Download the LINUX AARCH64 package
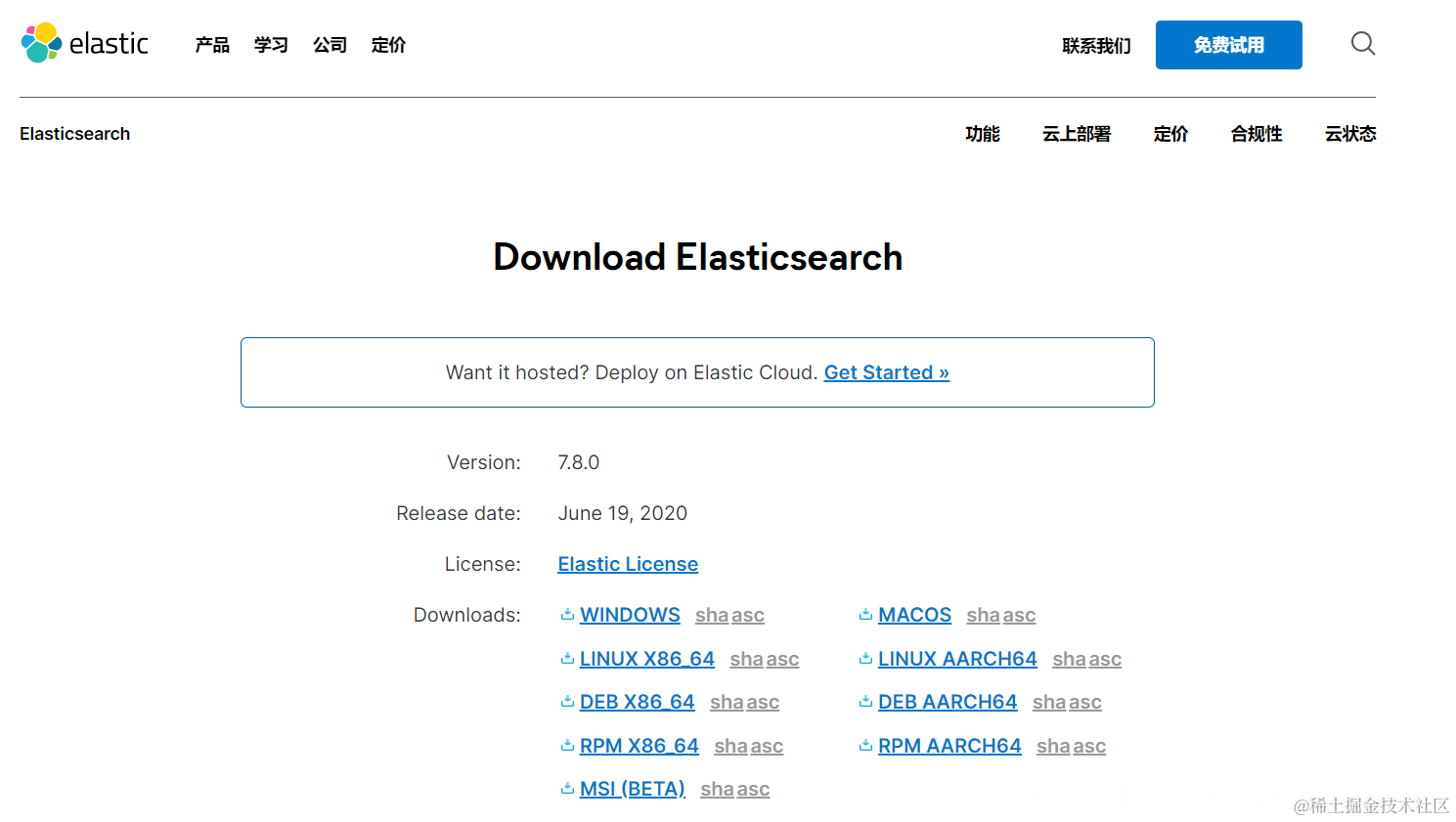Image resolution: width=1456 pixels, height=822 pixels. coord(957,659)
